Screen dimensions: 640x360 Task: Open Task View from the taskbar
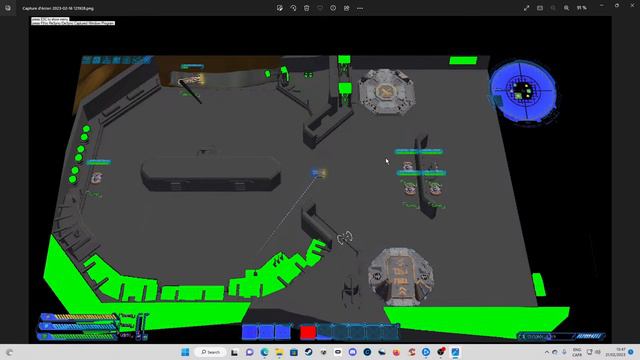coord(235,352)
